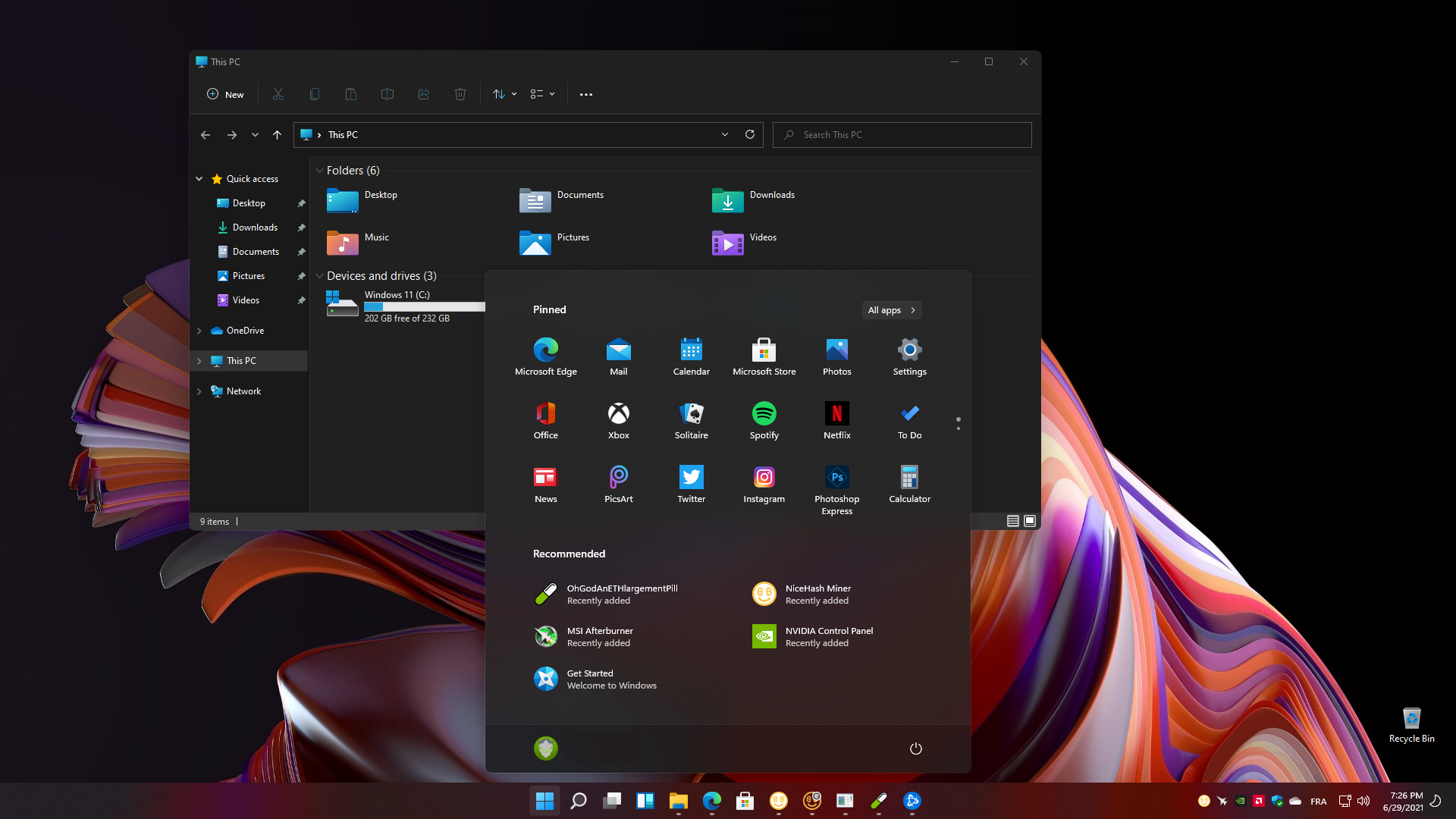
Task: Expand the address bar history dropdown
Action: [725, 134]
